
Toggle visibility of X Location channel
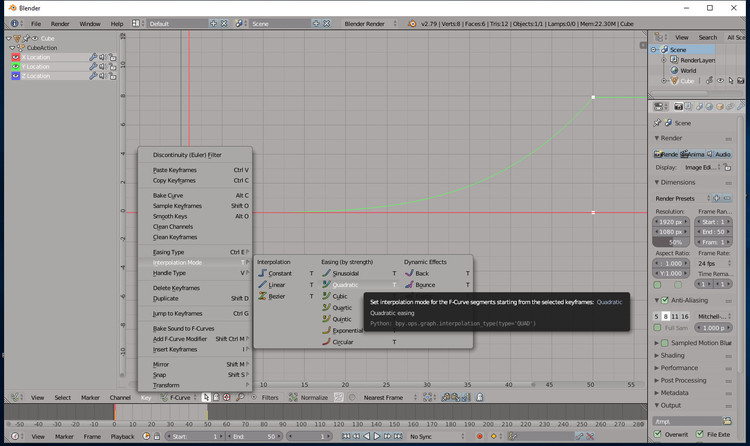(15, 57)
